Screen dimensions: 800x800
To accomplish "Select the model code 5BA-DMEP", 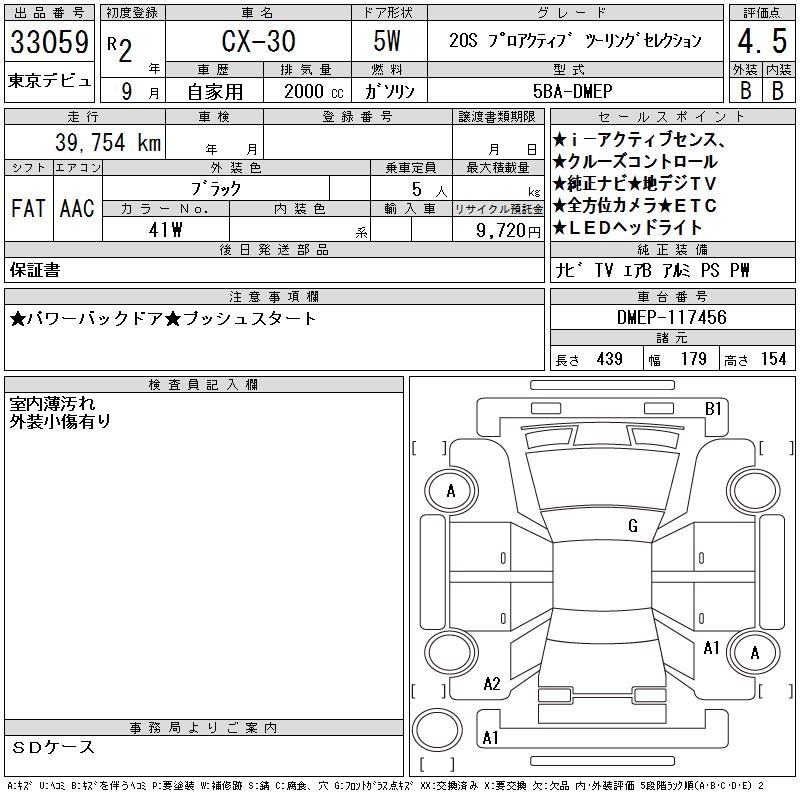I will coord(572,91).
